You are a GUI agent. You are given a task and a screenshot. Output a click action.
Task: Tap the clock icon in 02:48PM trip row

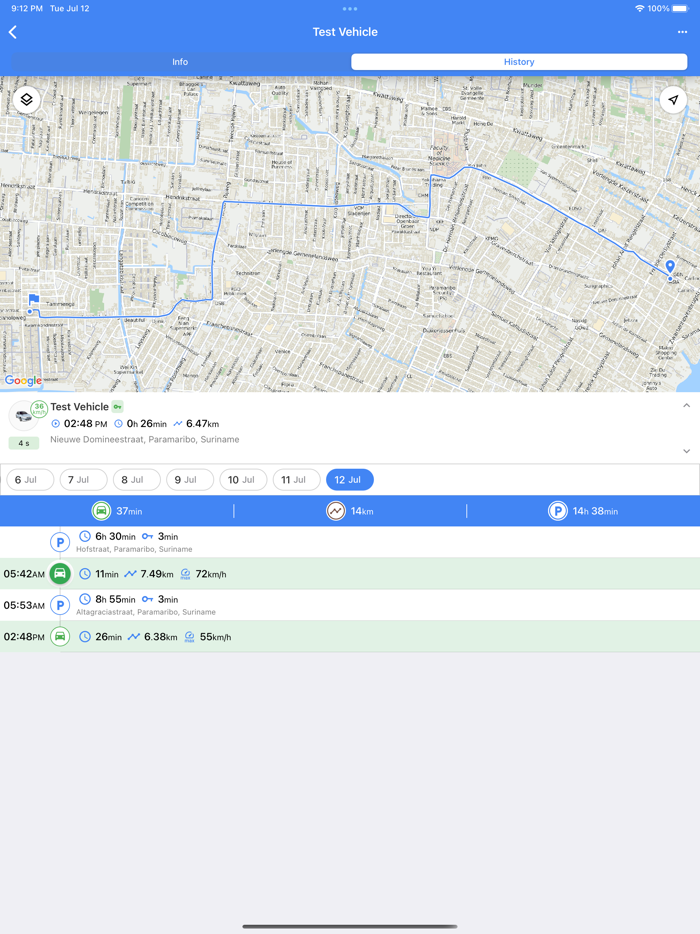(x=85, y=637)
